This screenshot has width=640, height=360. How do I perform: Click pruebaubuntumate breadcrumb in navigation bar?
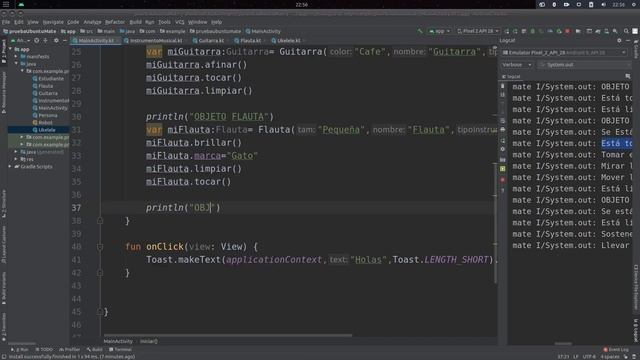tap(216, 31)
